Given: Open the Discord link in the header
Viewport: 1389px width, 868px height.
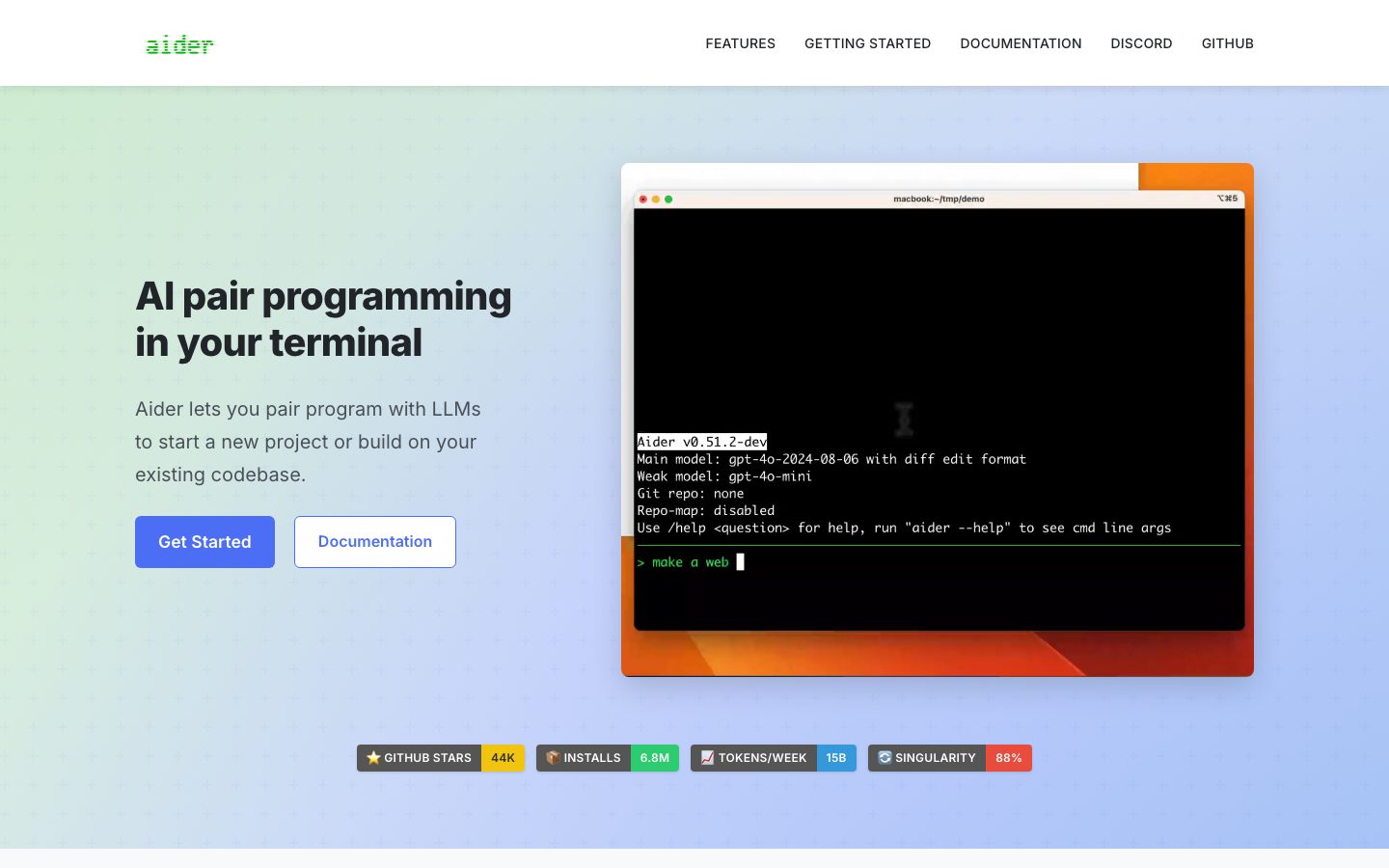Looking at the screenshot, I should [x=1141, y=43].
